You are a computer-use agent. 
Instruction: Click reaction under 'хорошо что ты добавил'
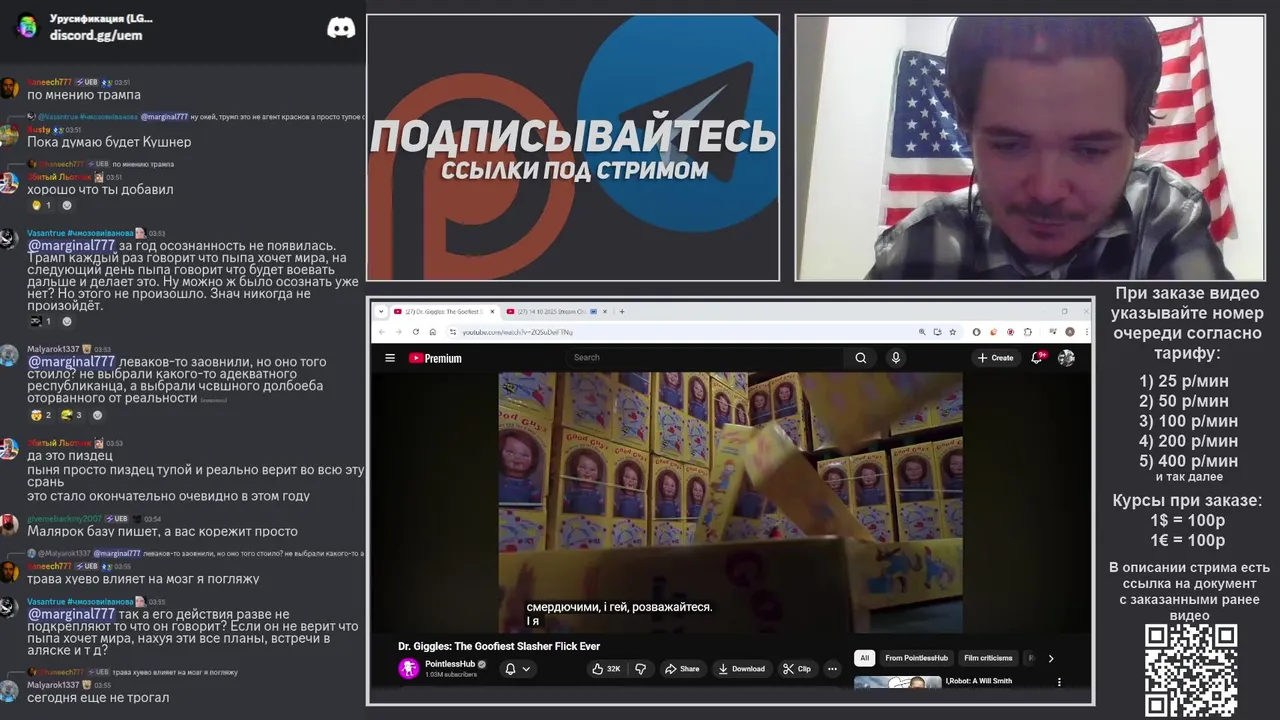coord(41,205)
